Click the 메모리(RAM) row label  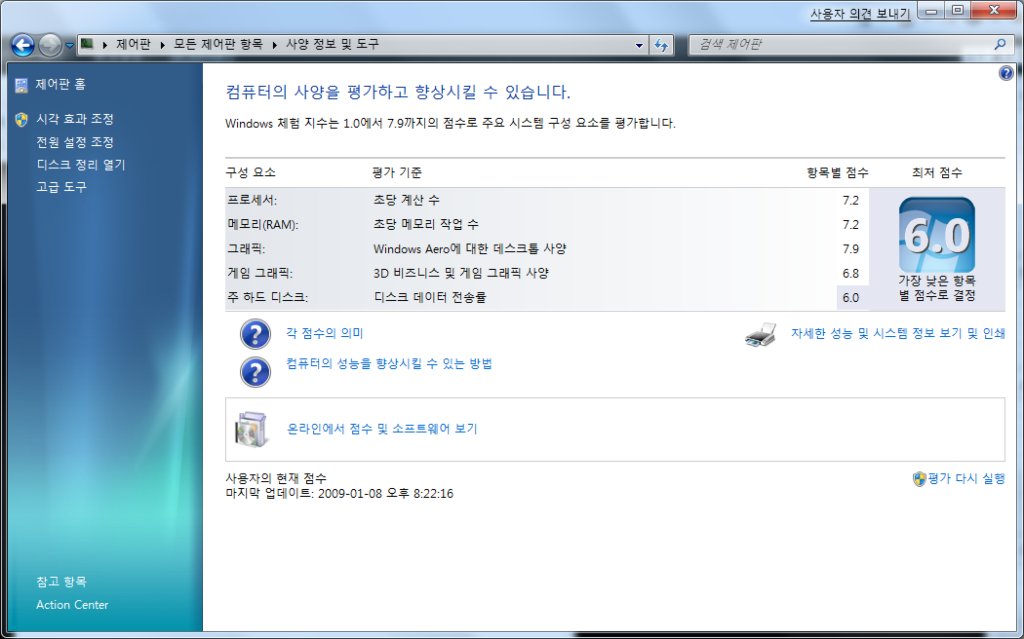coord(263,225)
